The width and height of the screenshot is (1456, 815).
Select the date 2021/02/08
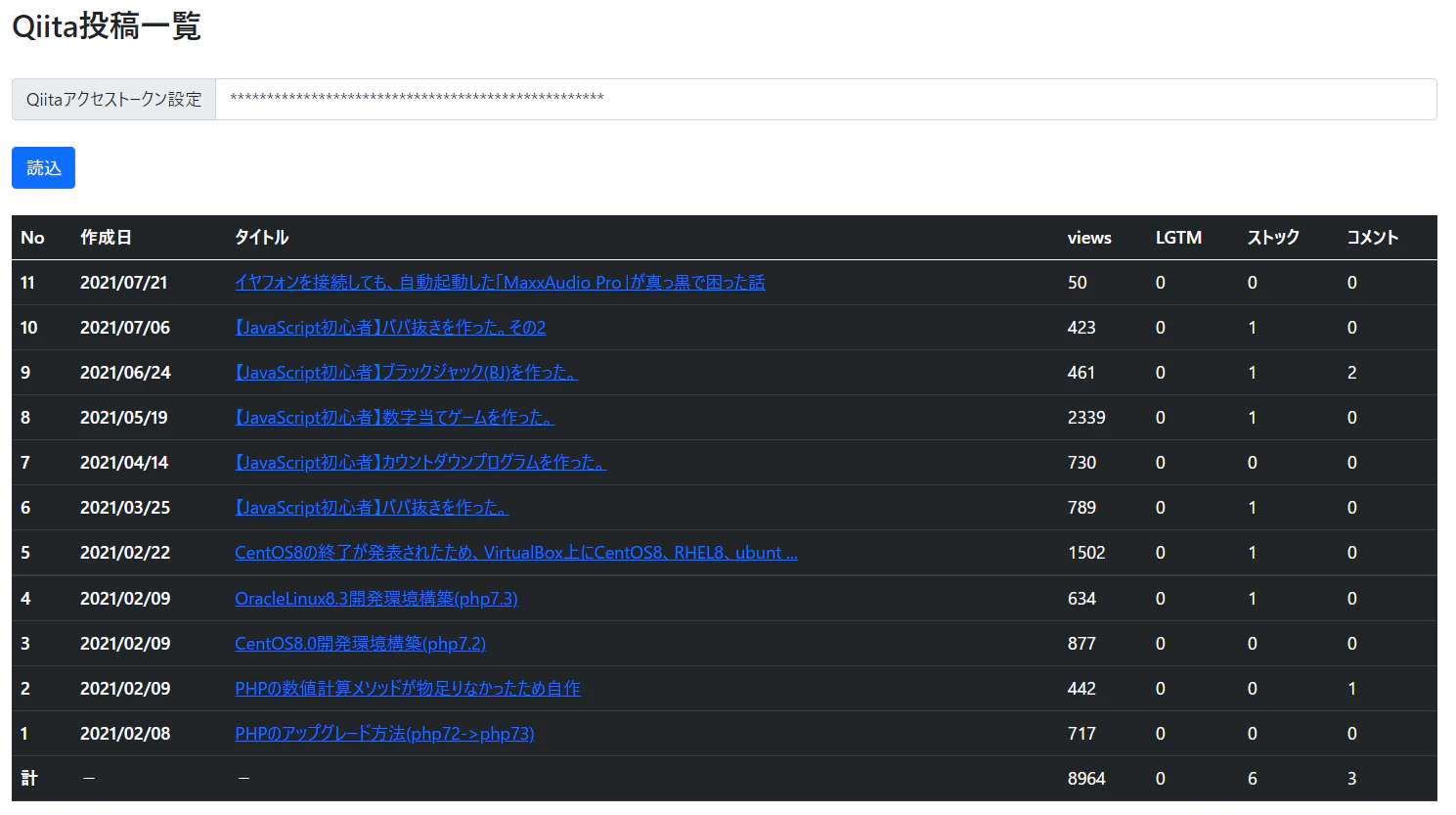click(125, 734)
